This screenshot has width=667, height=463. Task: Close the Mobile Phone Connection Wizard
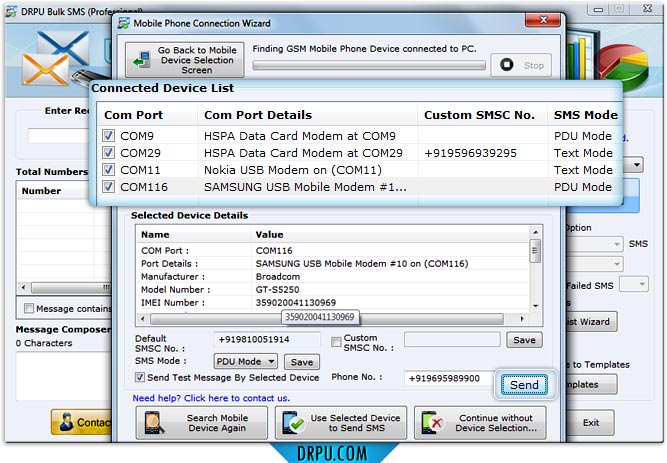(542, 20)
